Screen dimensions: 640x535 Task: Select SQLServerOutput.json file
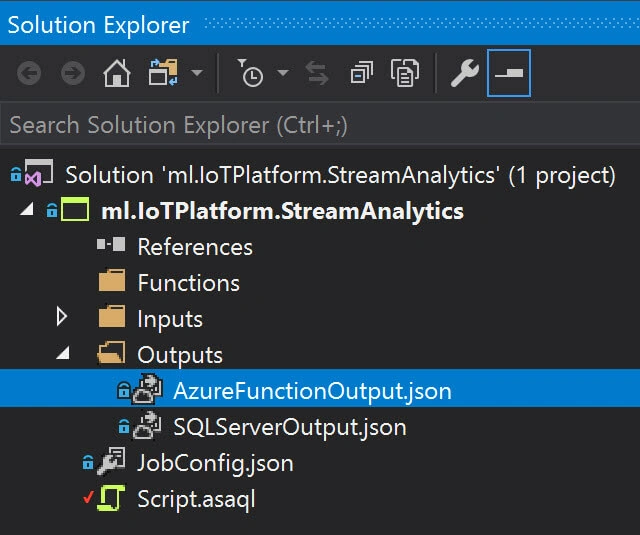pos(290,427)
